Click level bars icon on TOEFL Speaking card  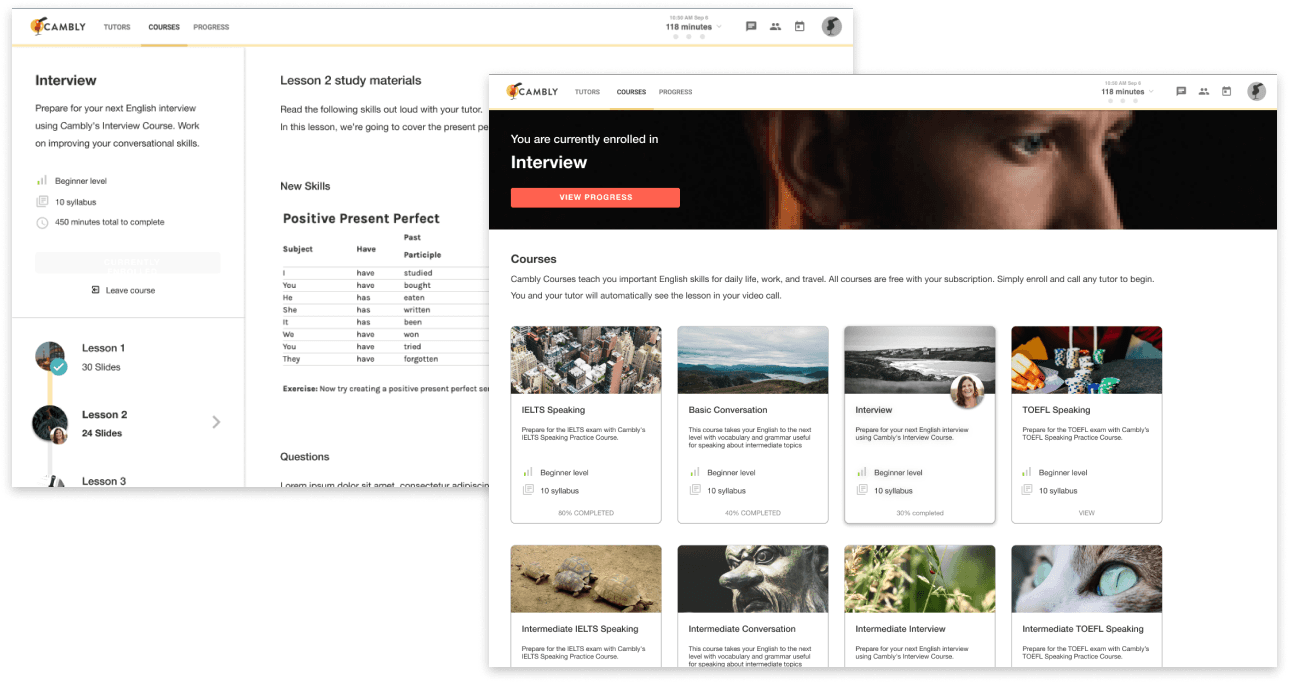[x=1026, y=472]
